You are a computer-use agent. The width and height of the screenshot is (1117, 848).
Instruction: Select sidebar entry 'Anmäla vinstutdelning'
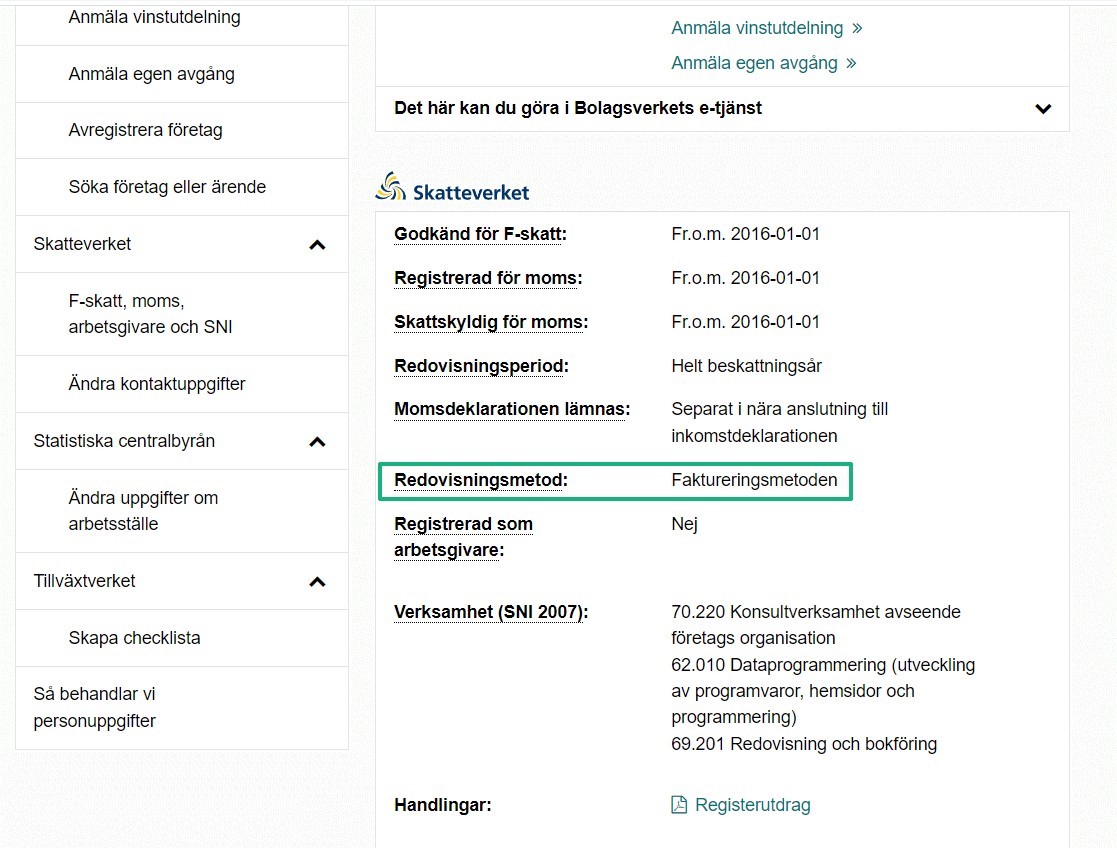(x=154, y=16)
